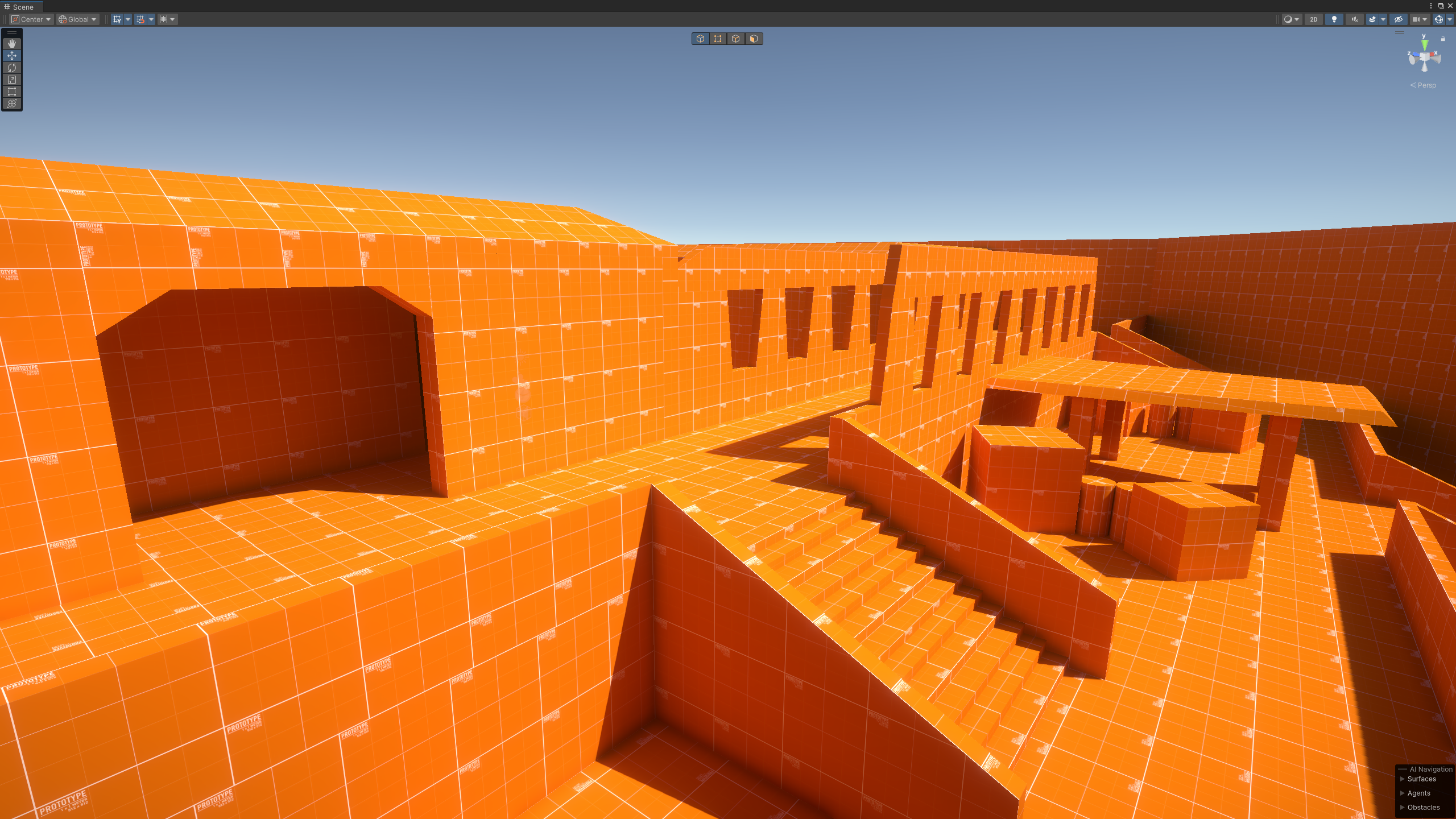The width and height of the screenshot is (1456, 819).
Task: Switch to ProBuilder Object selection mode
Action: tap(701, 39)
